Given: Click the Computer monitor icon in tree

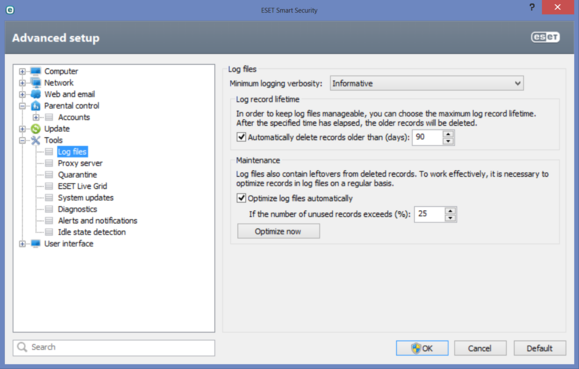Looking at the screenshot, I should [35, 71].
